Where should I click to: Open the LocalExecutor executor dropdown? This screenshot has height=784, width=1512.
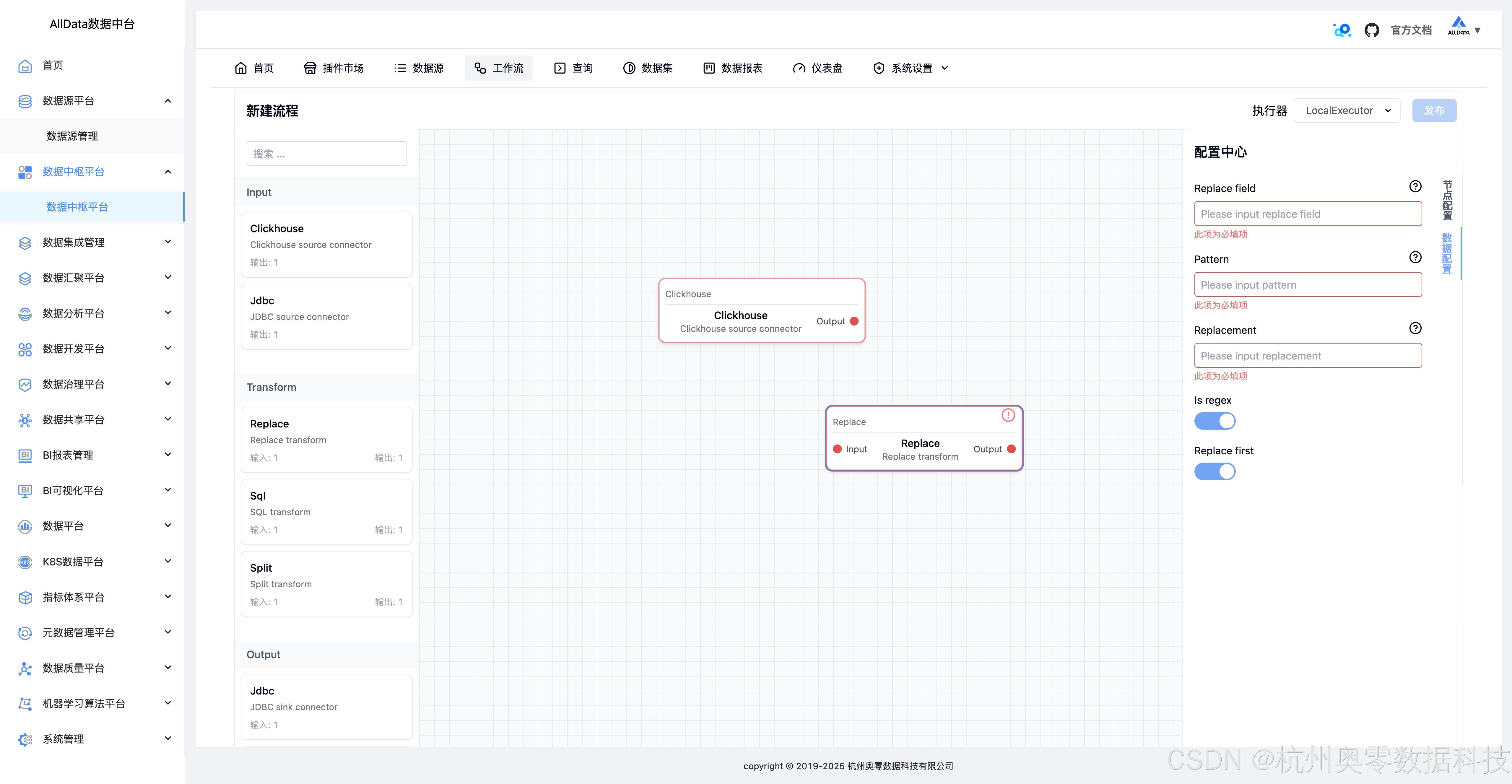[x=1347, y=110]
